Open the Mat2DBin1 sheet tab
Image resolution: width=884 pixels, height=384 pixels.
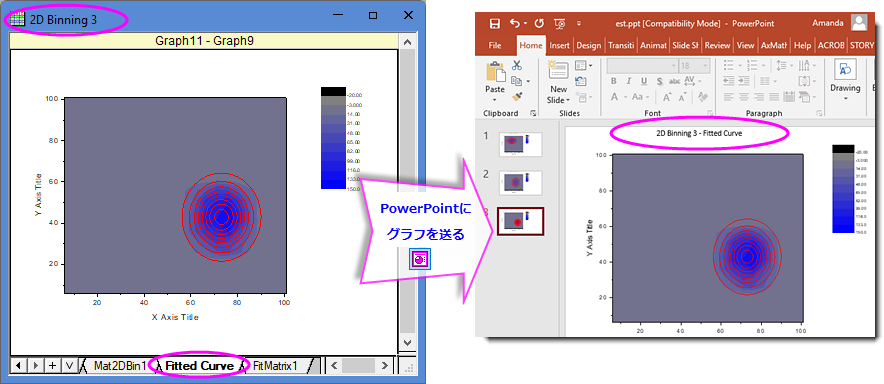[120, 366]
